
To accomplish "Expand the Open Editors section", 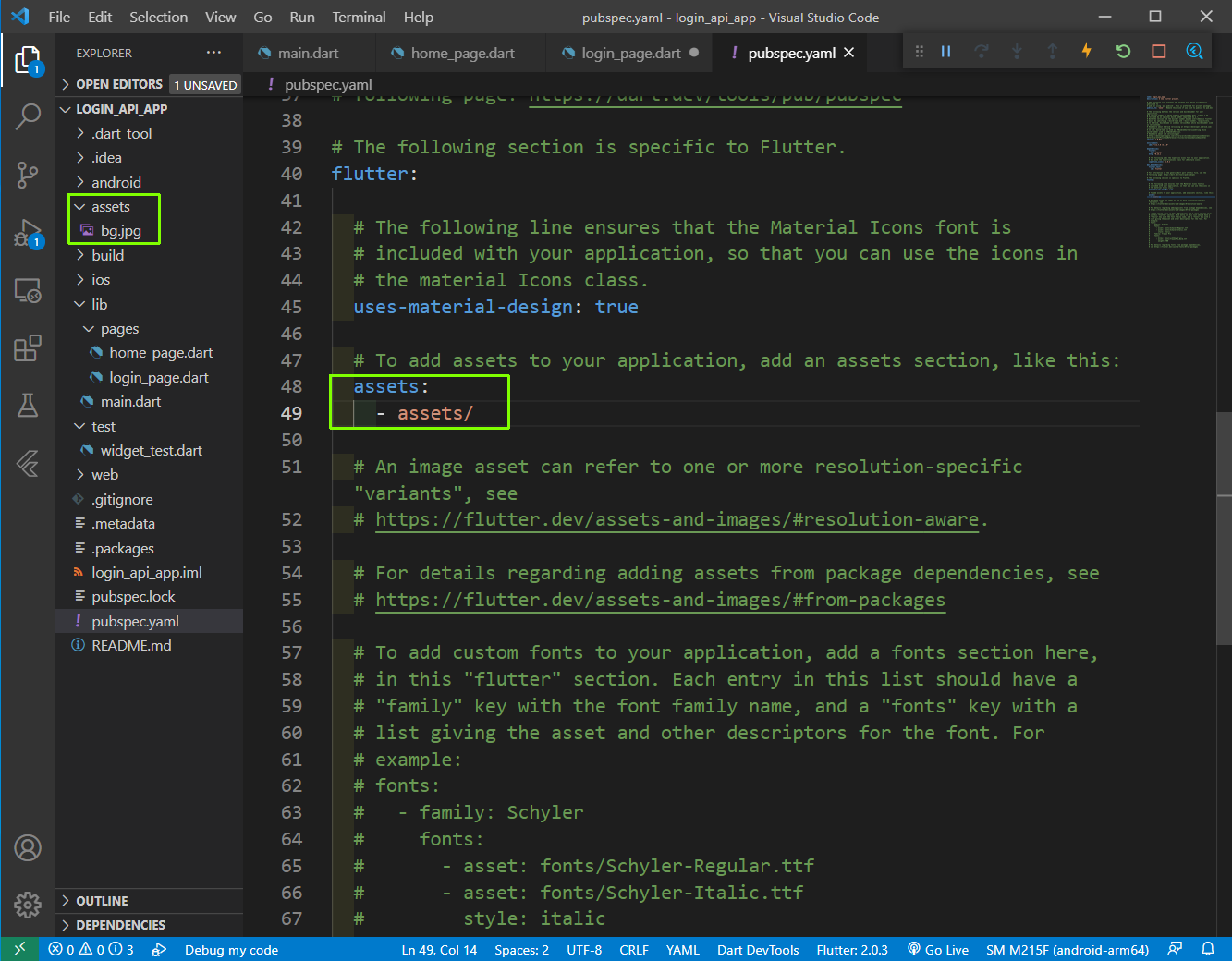I will tap(119, 84).
